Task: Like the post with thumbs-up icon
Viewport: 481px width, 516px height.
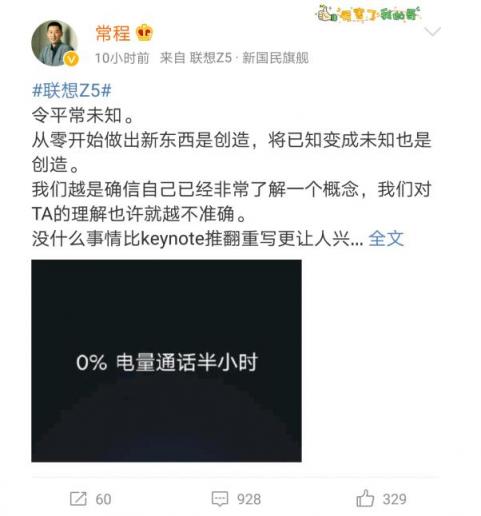Action: tap(365, 498)
